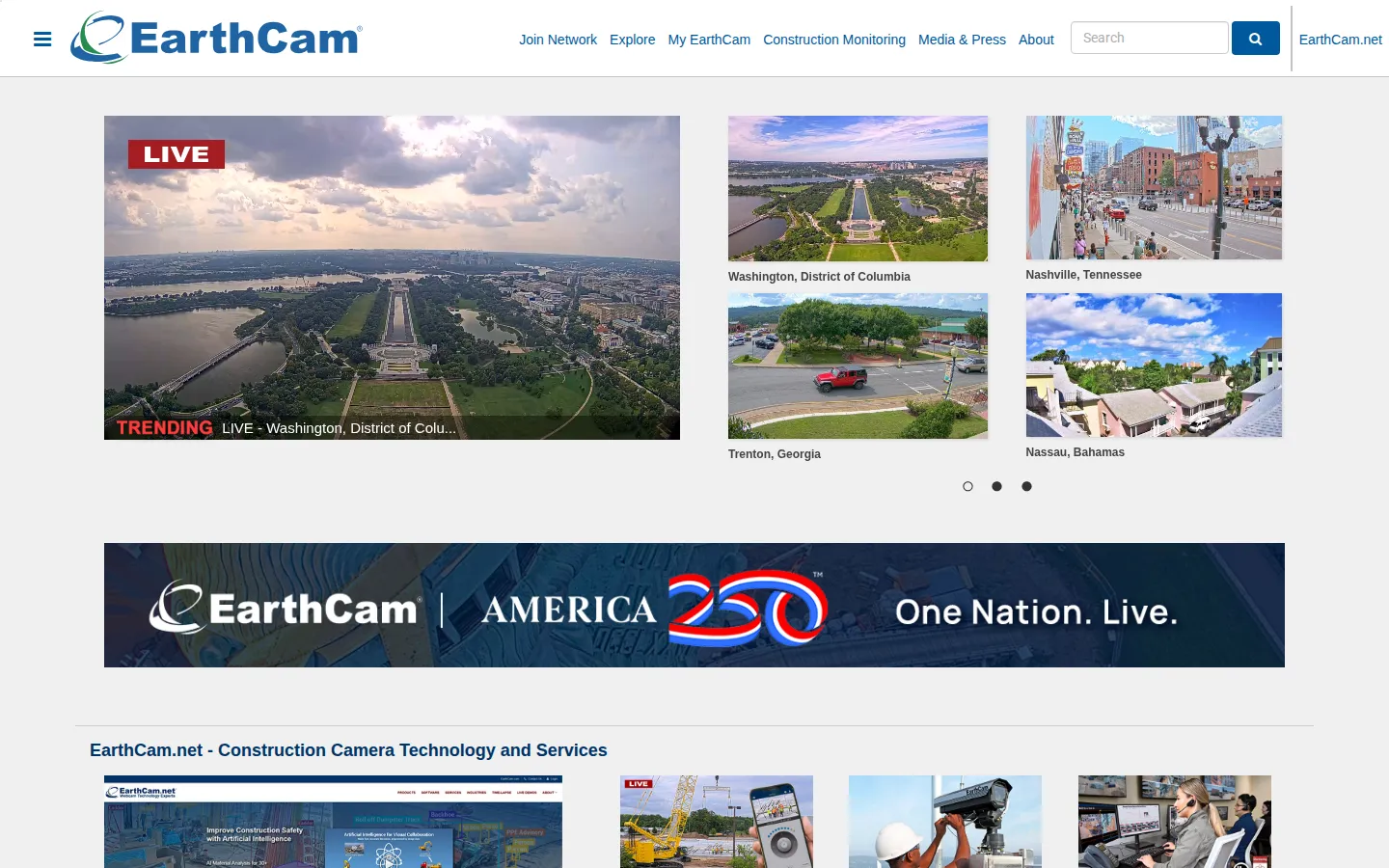Play the trending Washington live main video
This screenshot has width=1389, height=868.
pos(392,278)
